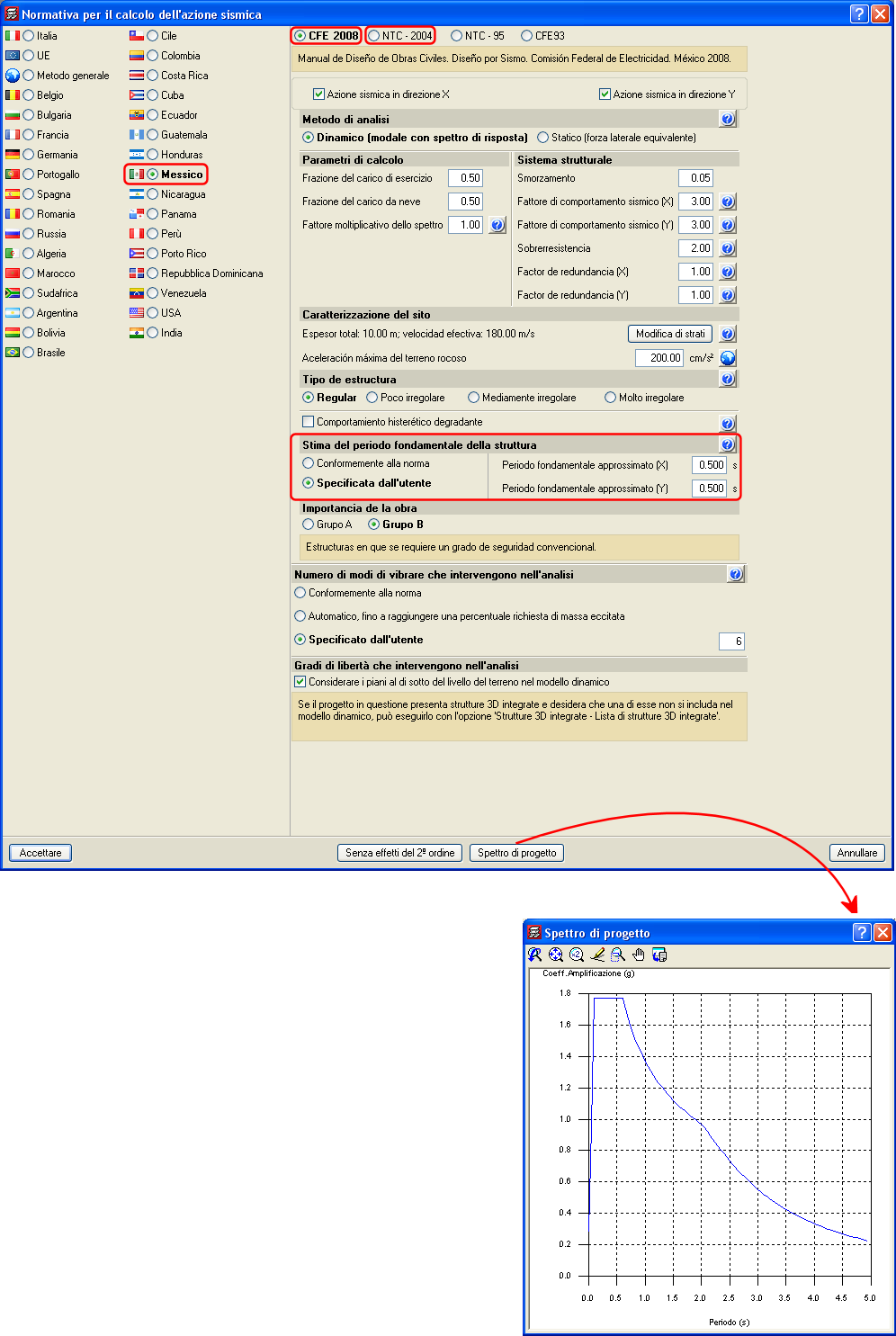Click the number of modes field showing 6

tap(731, 641)
